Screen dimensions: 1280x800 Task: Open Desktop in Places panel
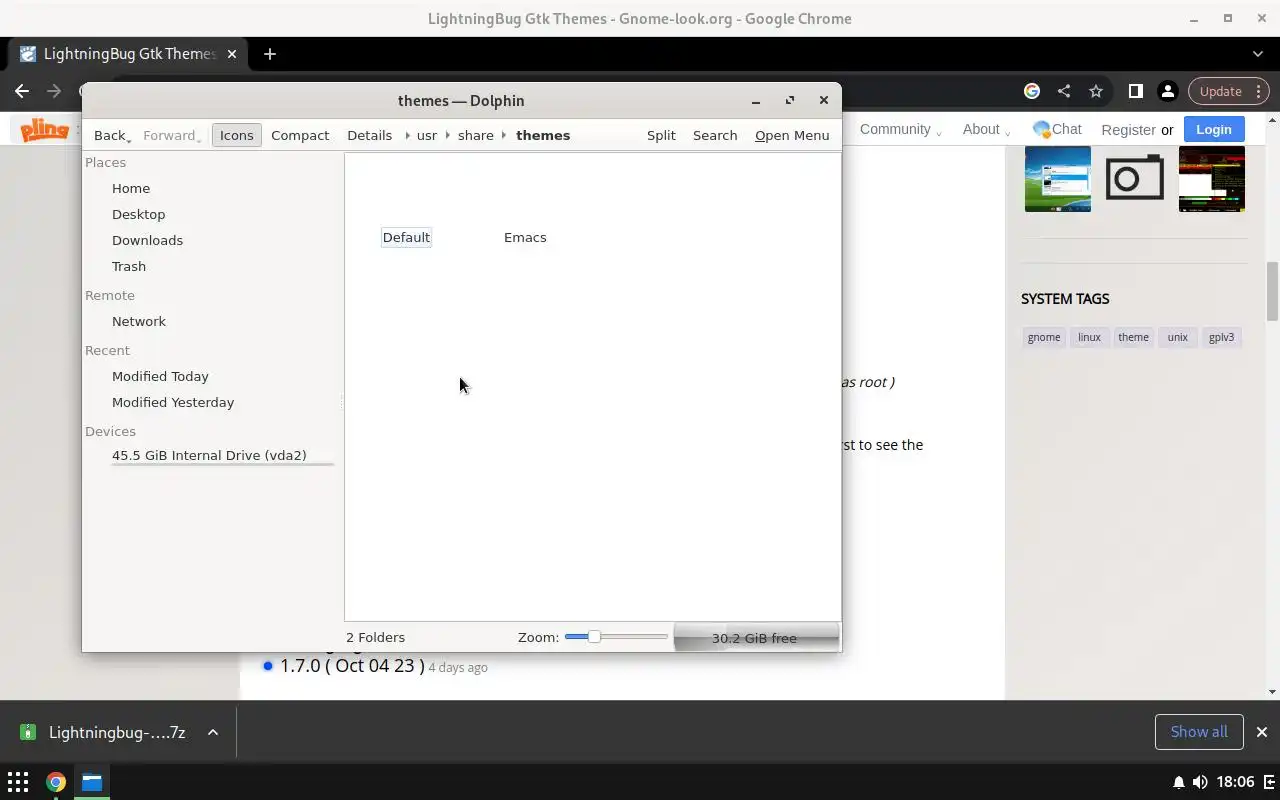[139, 214]
